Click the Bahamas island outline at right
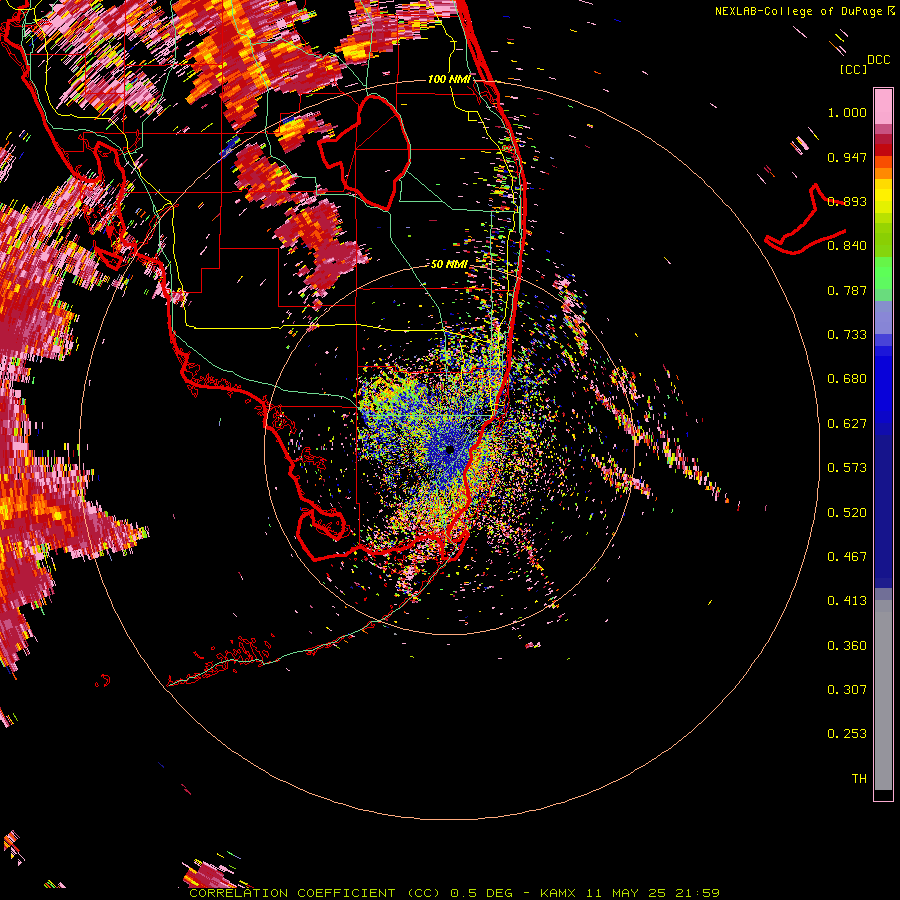900x900 pixels. click(806, 220)
